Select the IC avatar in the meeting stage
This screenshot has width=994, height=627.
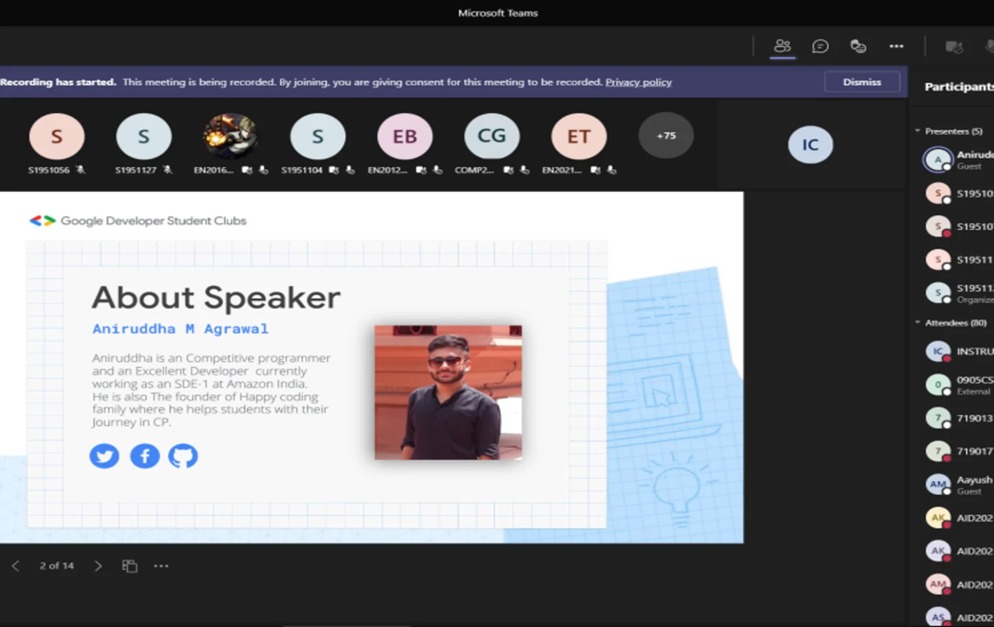coord(810,145)
